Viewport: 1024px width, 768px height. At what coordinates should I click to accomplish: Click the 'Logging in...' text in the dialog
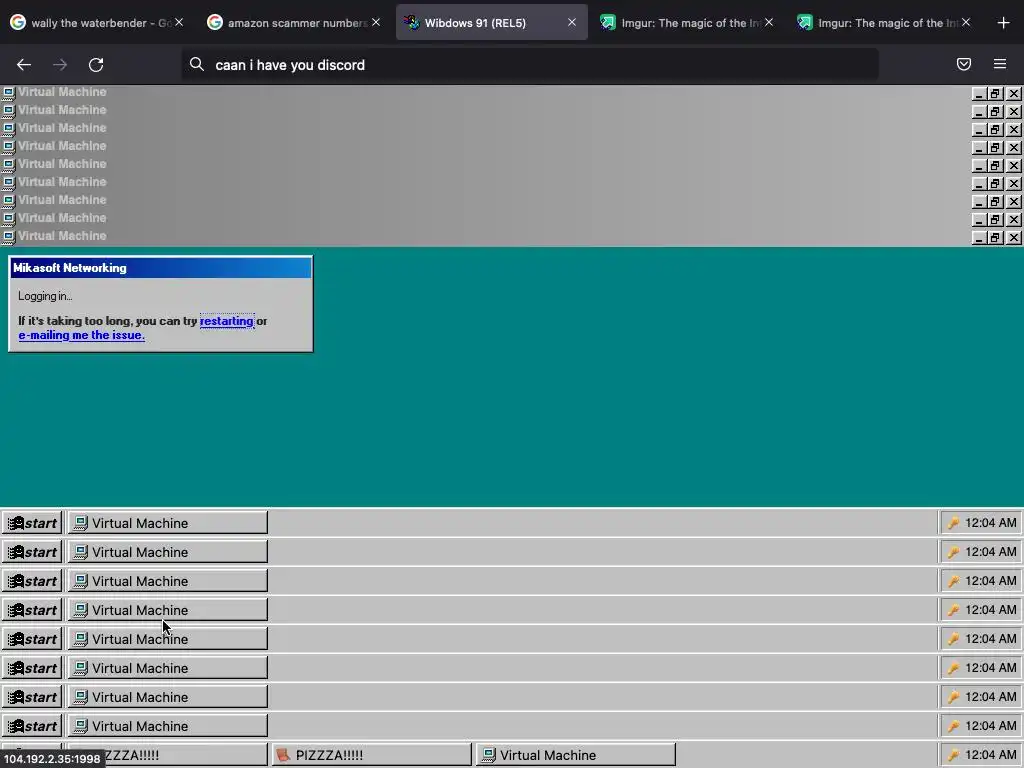point(45,296)
